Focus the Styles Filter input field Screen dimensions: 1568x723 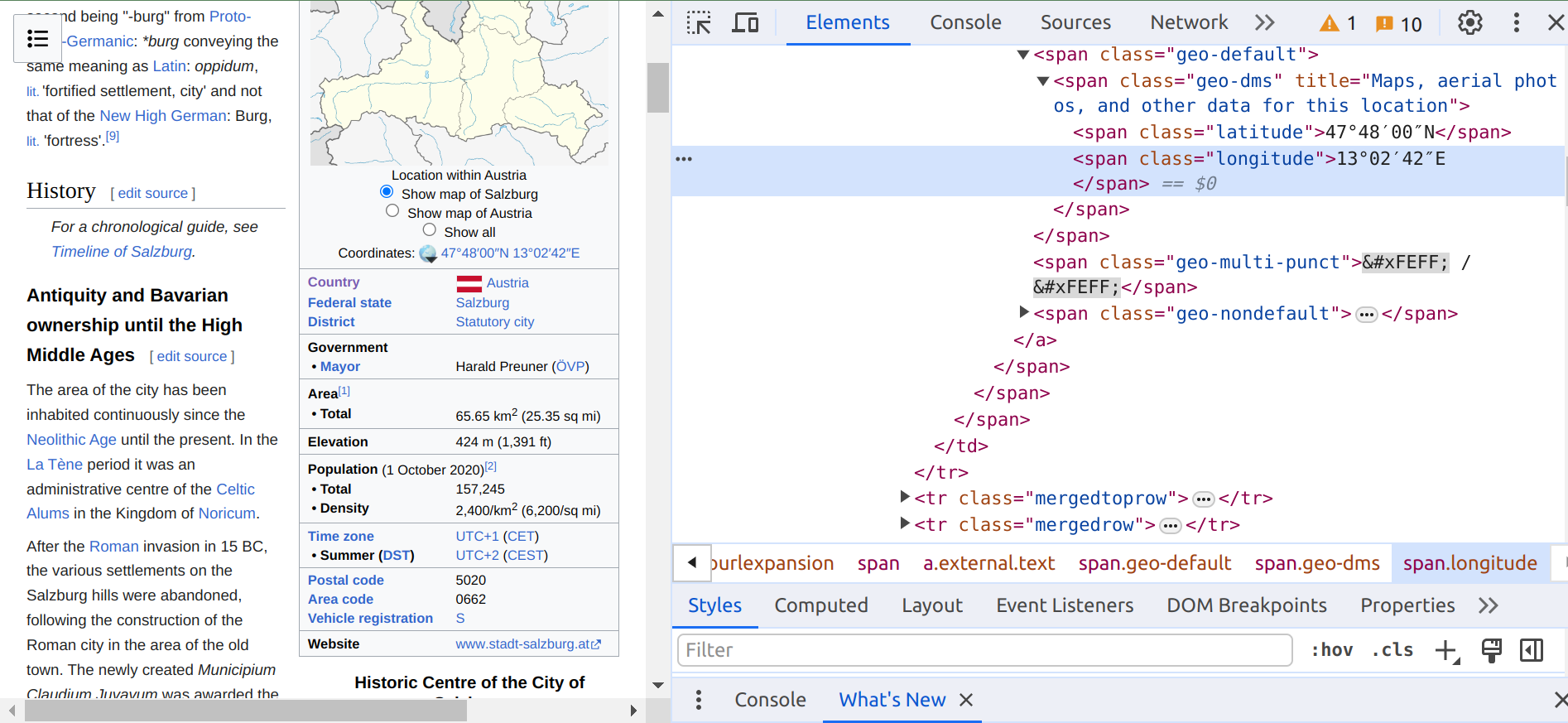click(985, 650)
